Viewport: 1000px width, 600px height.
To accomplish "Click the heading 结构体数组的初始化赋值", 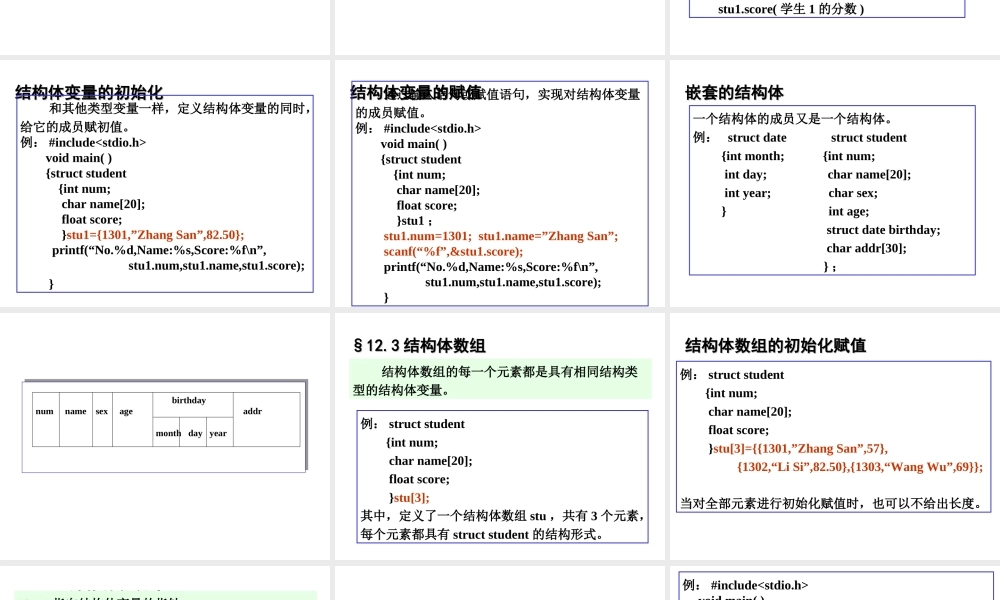I will point(776,346).
